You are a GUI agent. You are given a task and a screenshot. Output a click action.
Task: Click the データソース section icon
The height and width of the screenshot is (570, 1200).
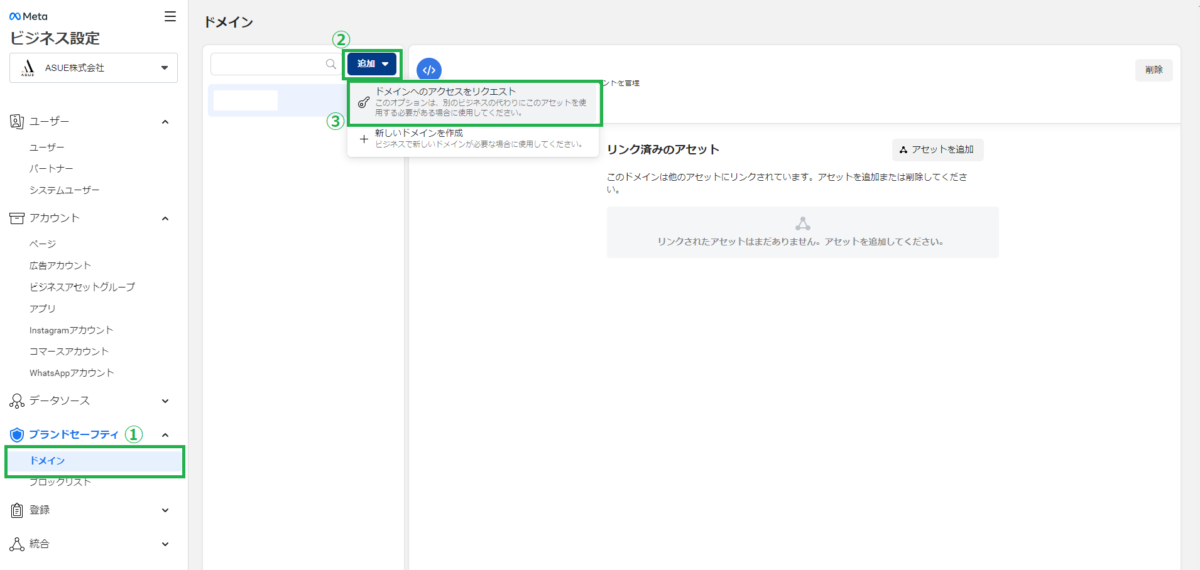[16, 400]
